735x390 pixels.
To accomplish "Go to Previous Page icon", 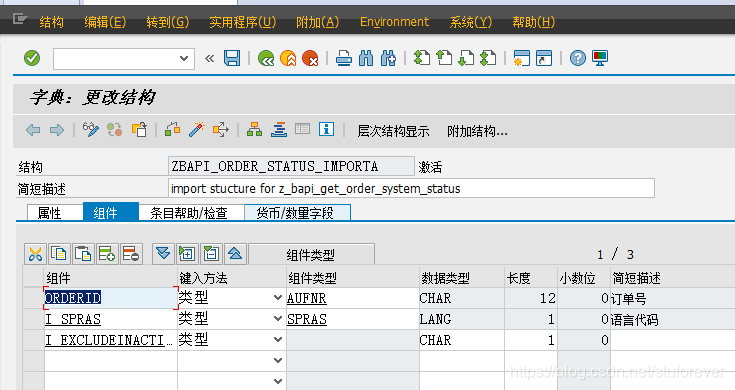I will [x=444, y=59].
